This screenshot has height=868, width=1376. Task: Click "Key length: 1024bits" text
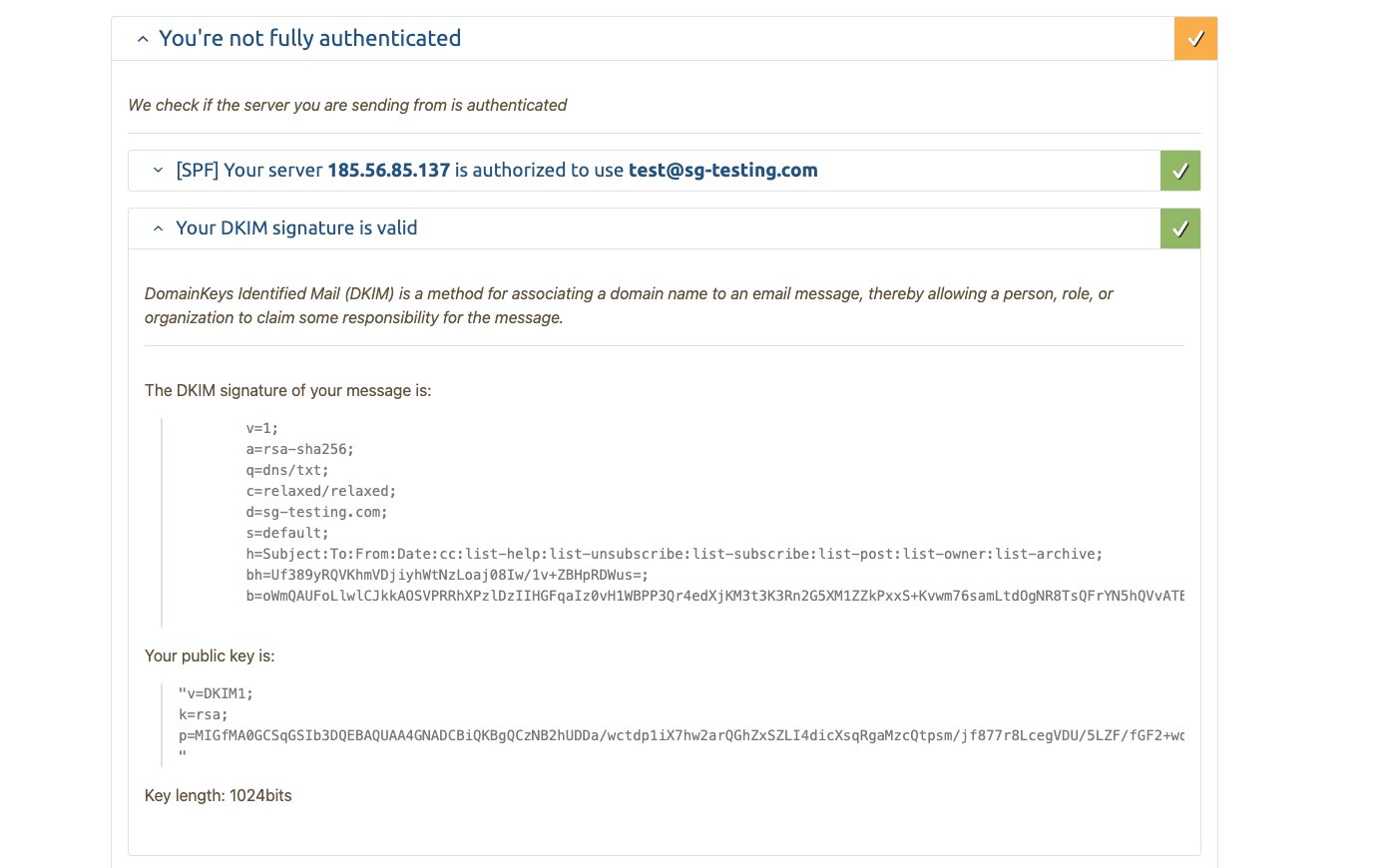219,796
